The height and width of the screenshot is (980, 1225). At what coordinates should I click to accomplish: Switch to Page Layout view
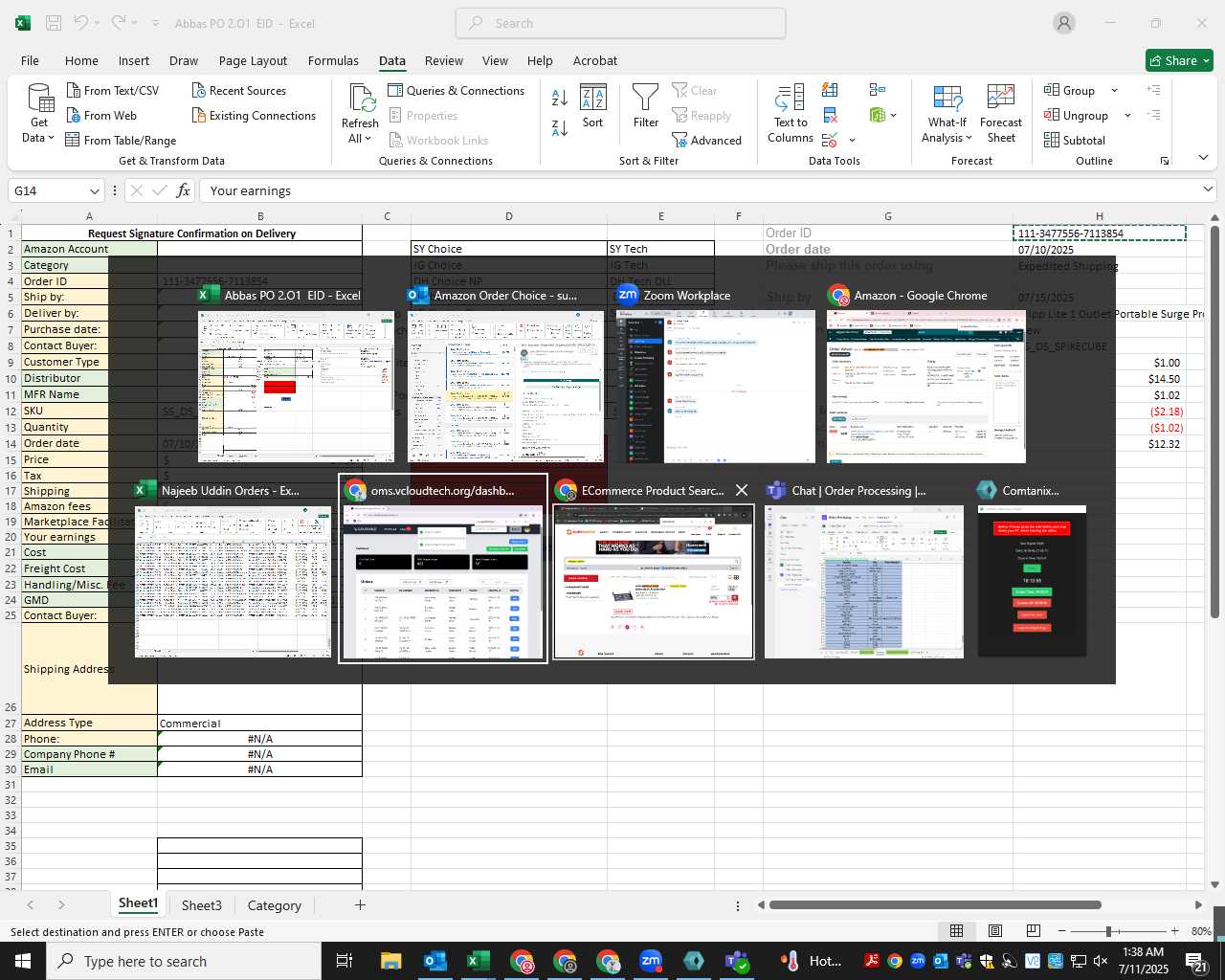(995, 931)
